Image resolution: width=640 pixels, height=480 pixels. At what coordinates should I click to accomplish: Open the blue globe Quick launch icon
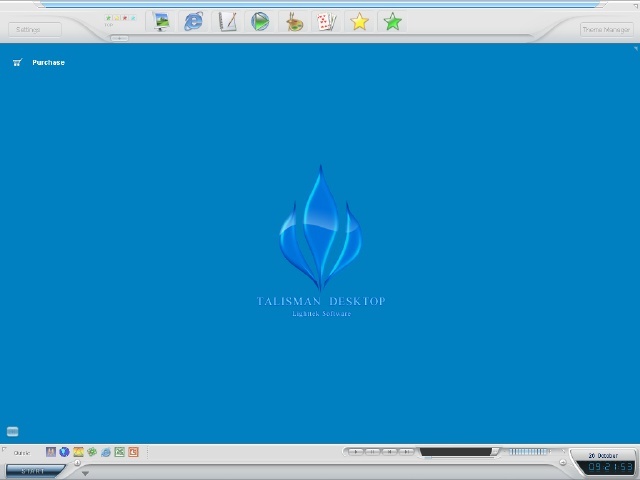[64, 452]
